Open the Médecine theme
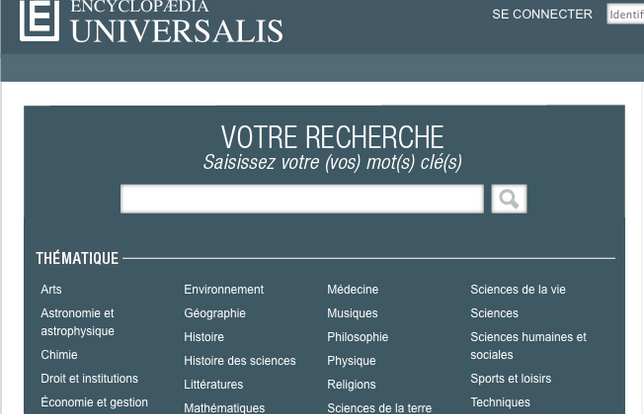Screen dimensions: 644x414 (x=353, y=290)
